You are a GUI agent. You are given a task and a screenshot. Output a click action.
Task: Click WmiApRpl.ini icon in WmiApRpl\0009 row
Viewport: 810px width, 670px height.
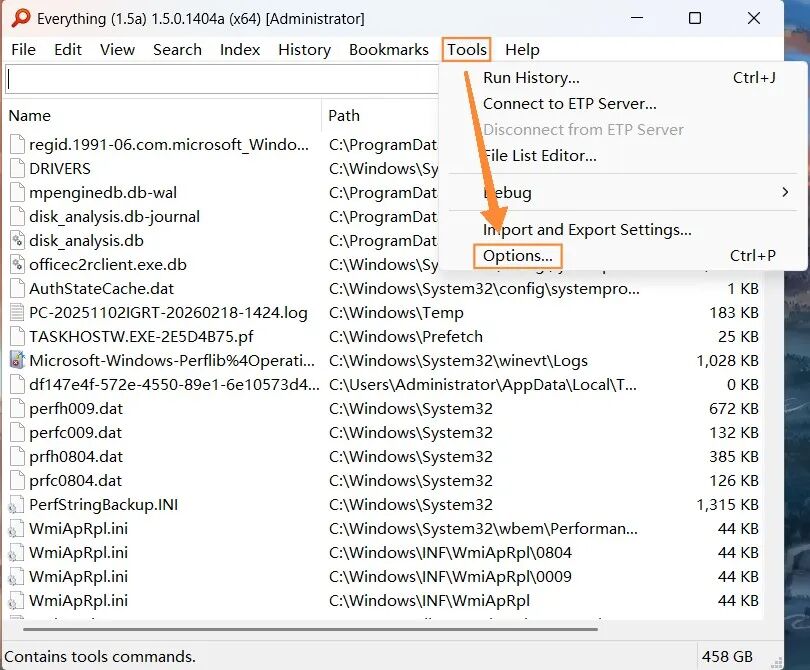point(16,576)
